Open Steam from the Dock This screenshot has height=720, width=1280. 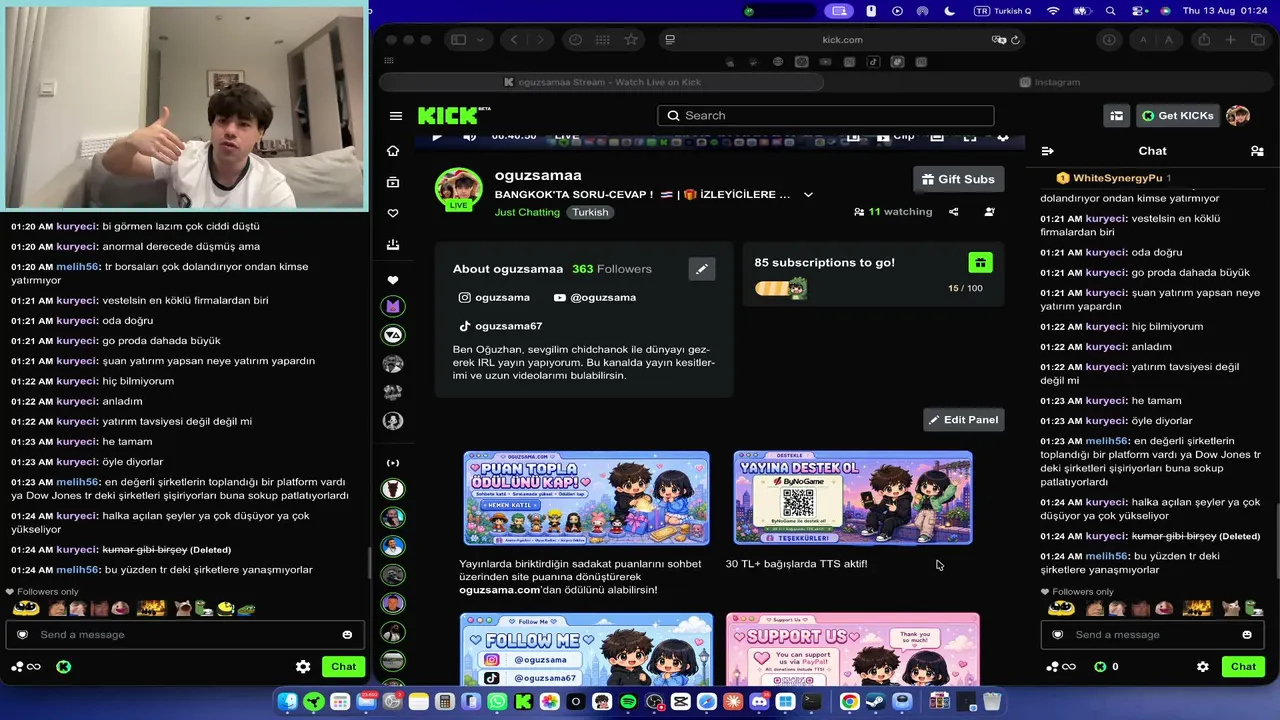pos(875,702)
